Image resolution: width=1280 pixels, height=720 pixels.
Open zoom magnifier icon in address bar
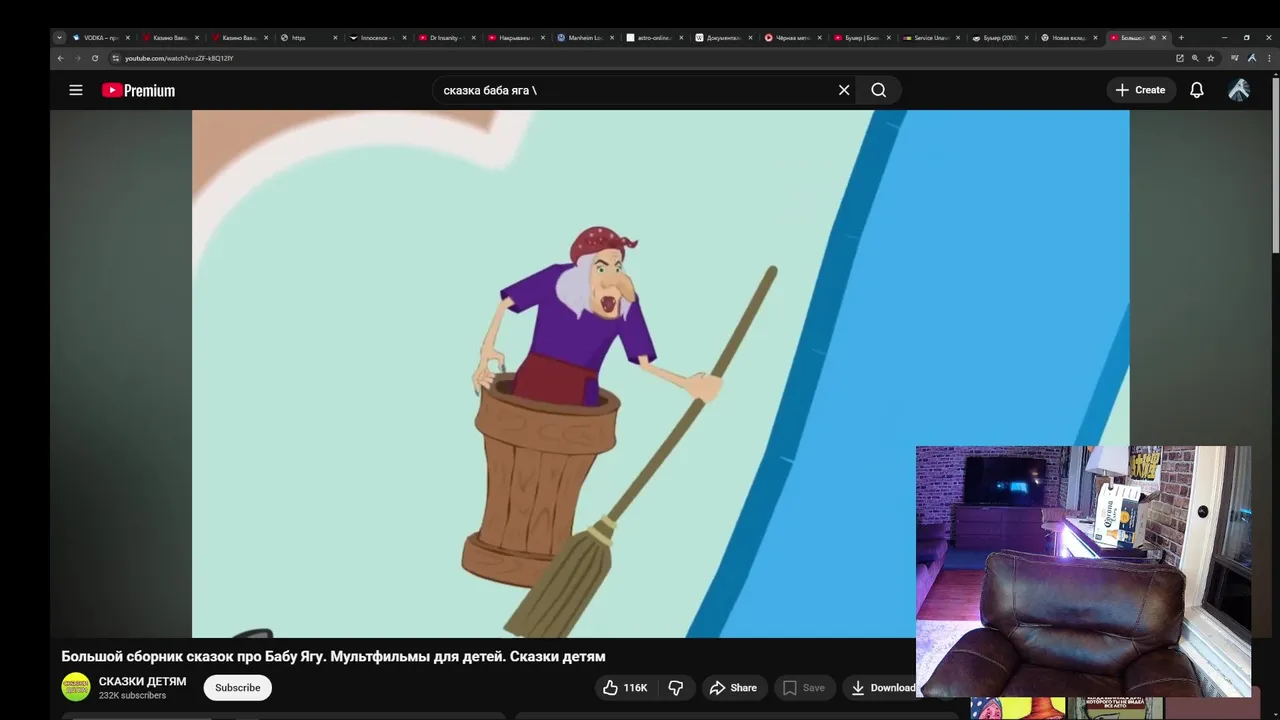click(x=1195, y=58)
